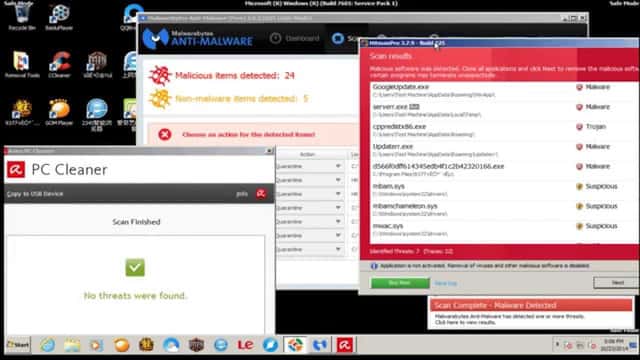Select mwac.sys in scan results
Viewport: 640px width, 360px height.
[504, 229]
